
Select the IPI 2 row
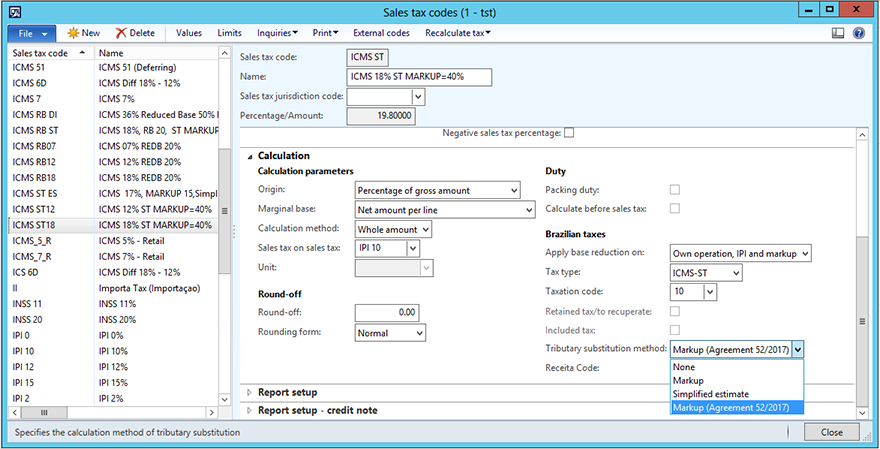pyautogui.click(x=113, y=398)
